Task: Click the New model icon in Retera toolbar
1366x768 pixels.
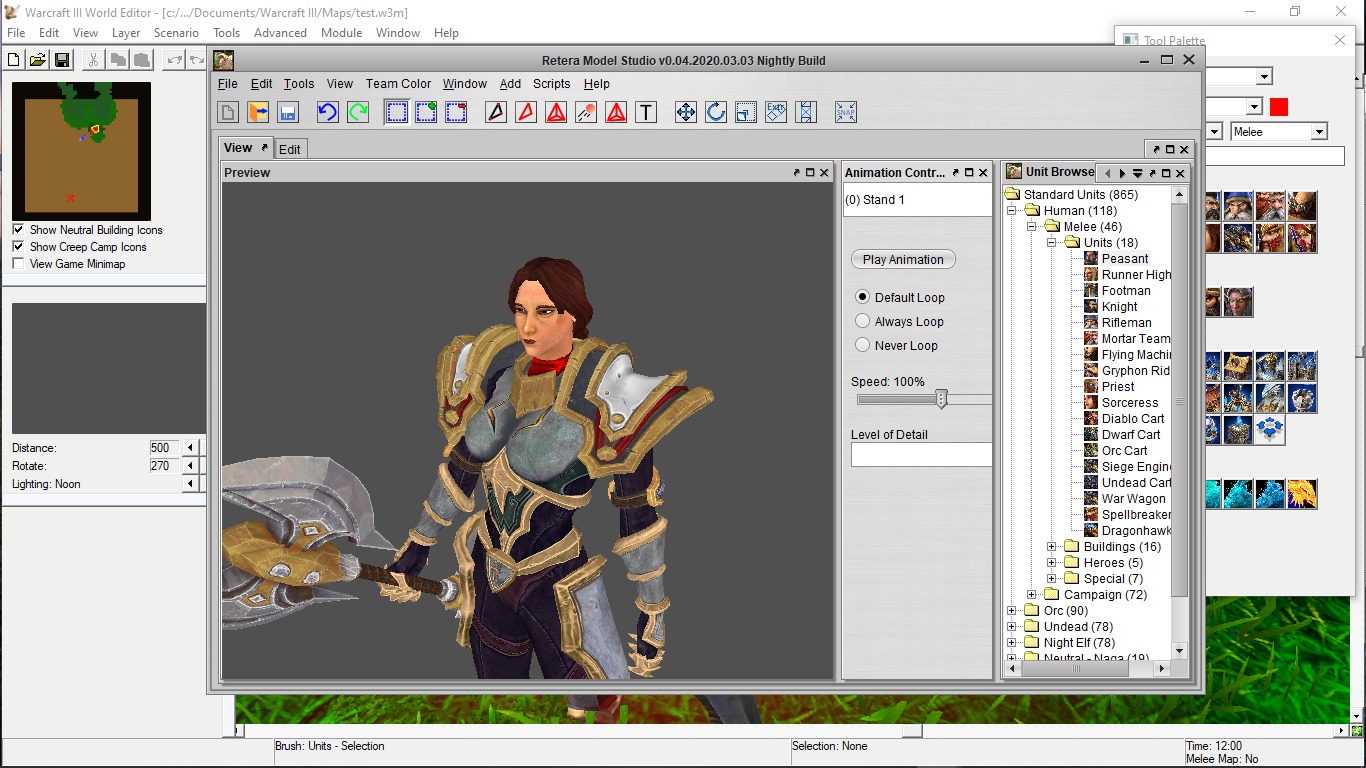Action: pos(228,112)
